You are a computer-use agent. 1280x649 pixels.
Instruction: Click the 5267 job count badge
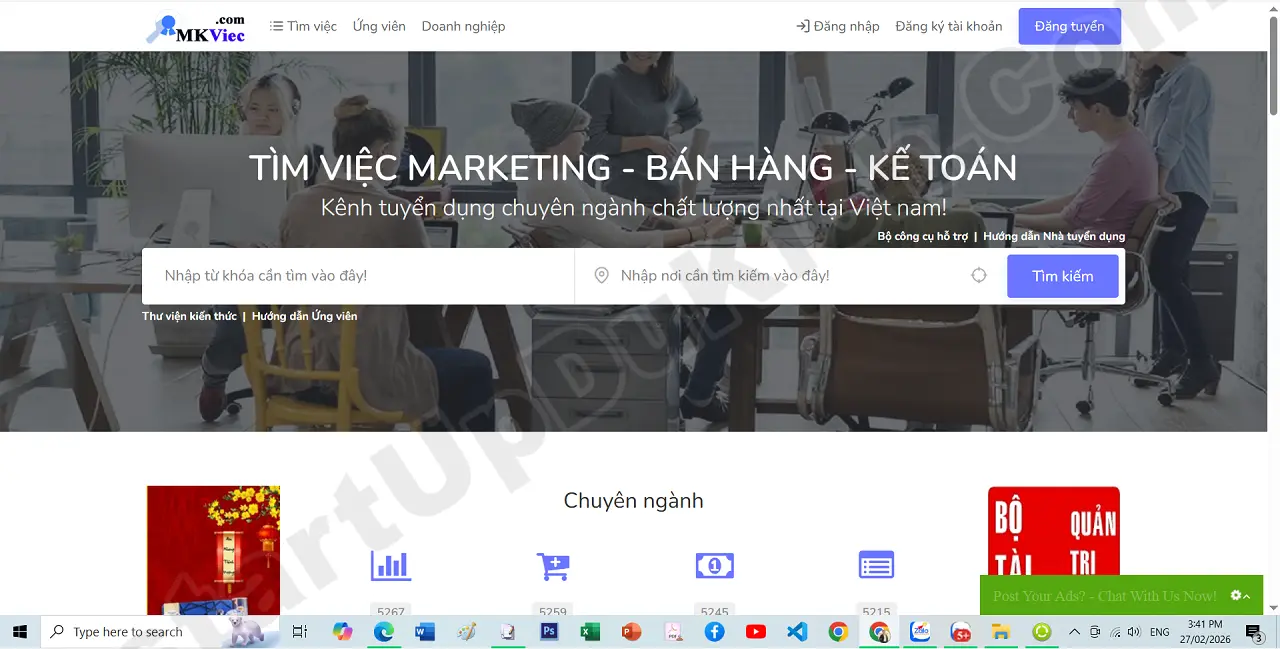tap(391, 611)
